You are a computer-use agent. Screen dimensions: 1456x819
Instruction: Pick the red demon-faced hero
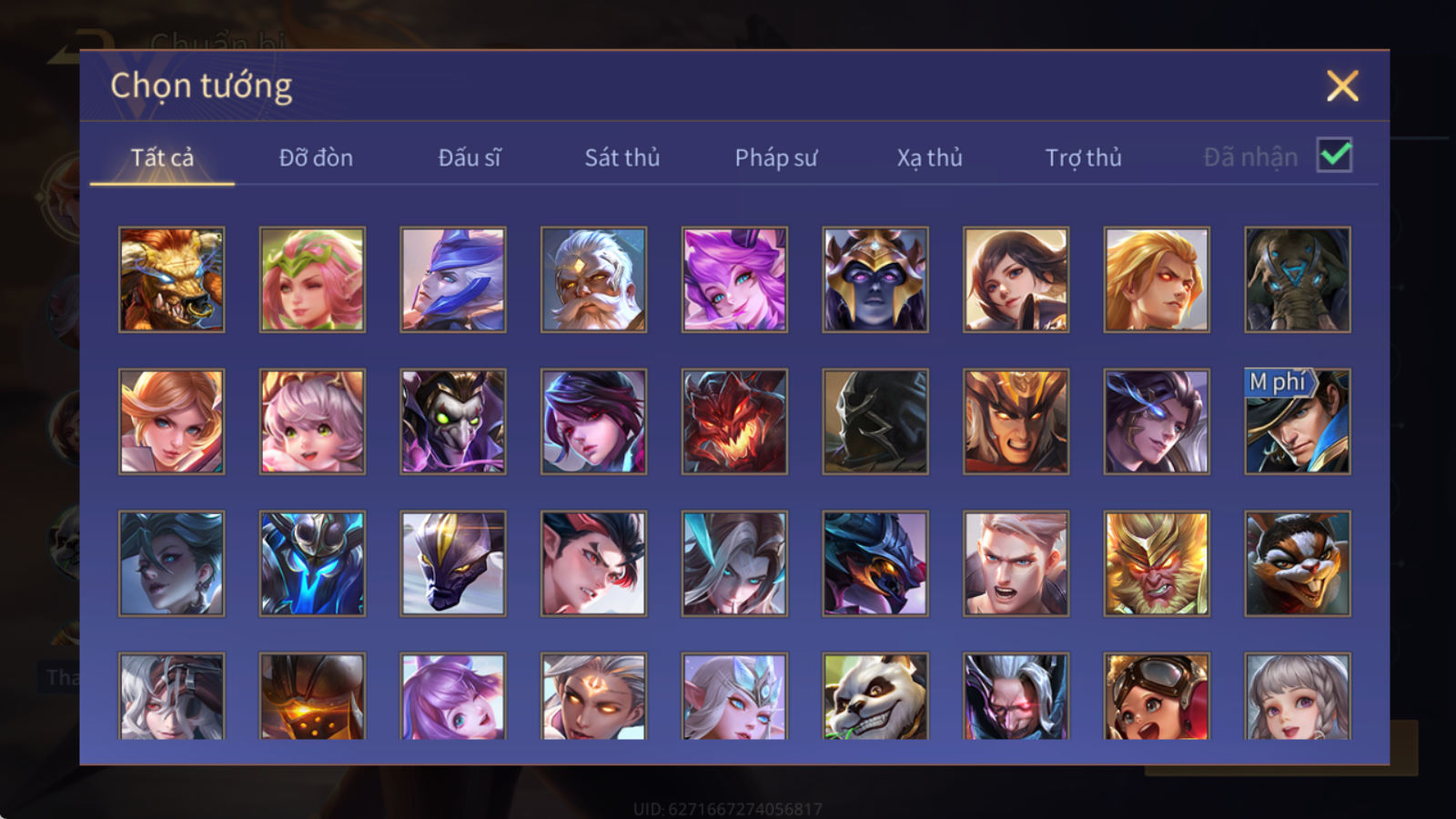coord(734,421)
